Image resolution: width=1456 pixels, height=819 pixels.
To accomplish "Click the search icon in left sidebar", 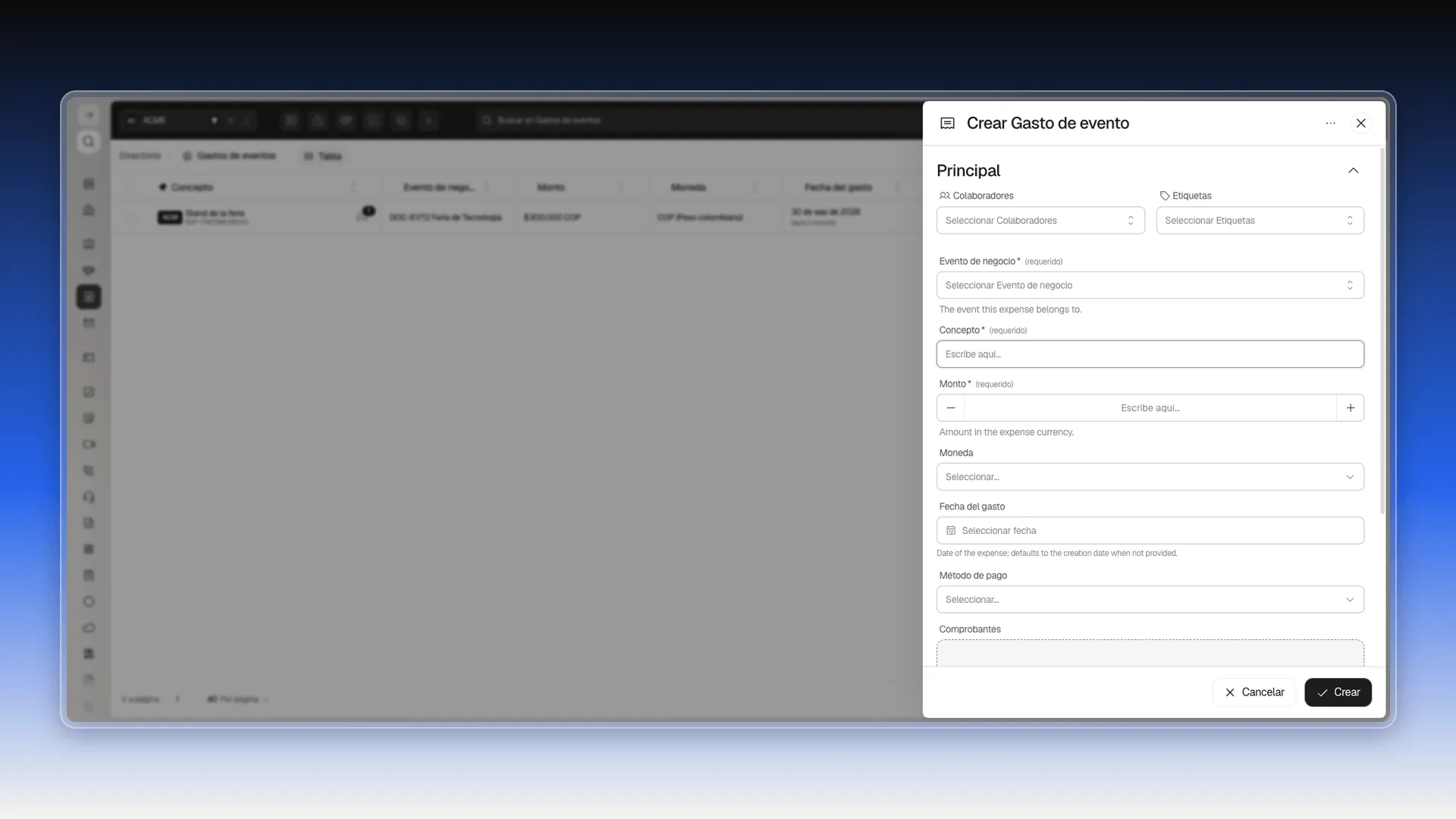I will tap(89, 142).
